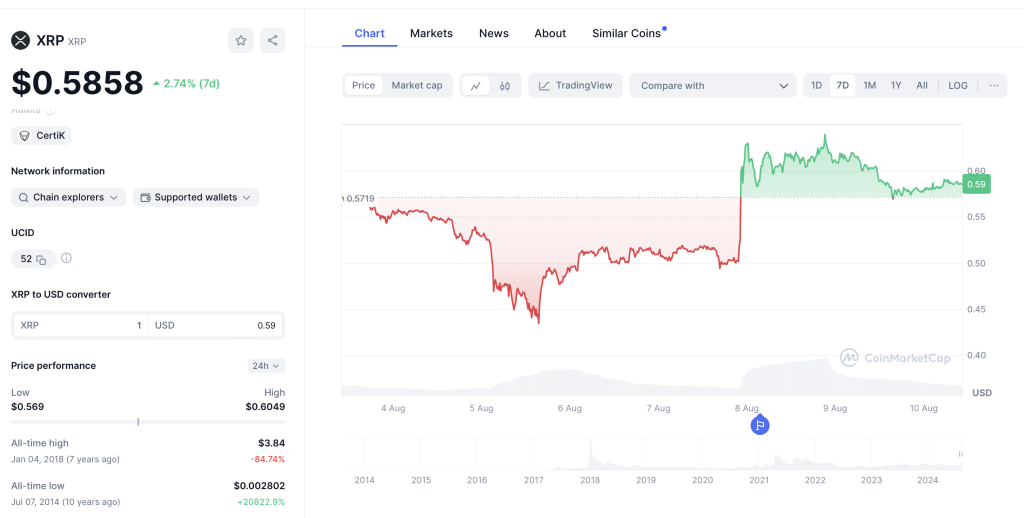The height and width of the screenshot is (518, 1024).
Task: Add XRP to watchlist with star icon
Action: [240, 40]
